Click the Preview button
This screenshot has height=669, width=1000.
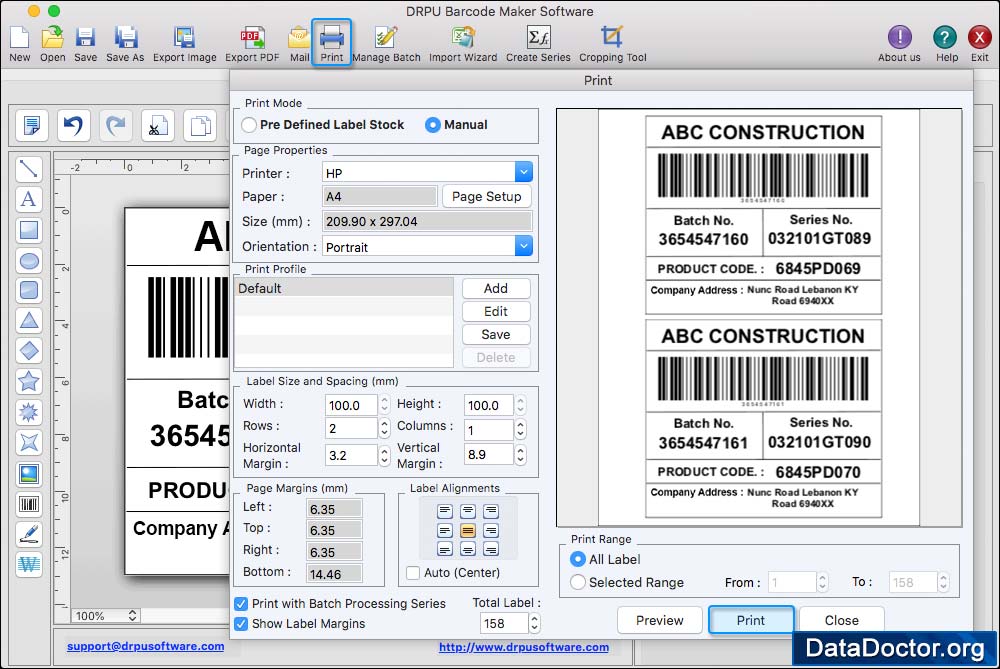659,620
